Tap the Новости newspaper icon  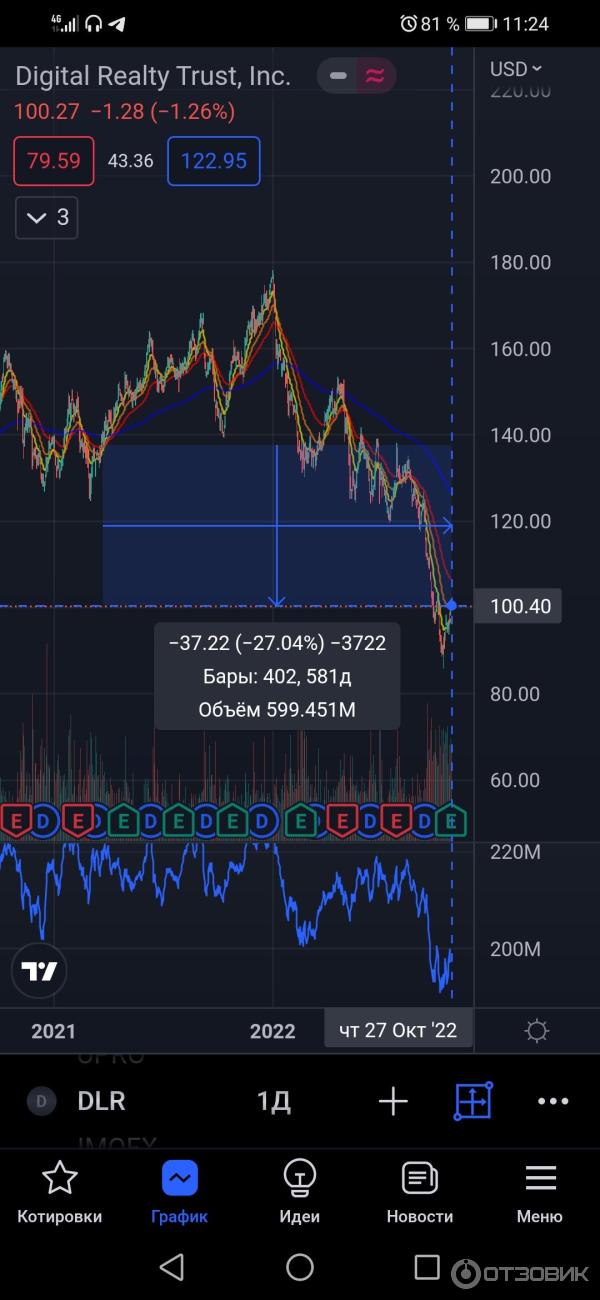420,1179
